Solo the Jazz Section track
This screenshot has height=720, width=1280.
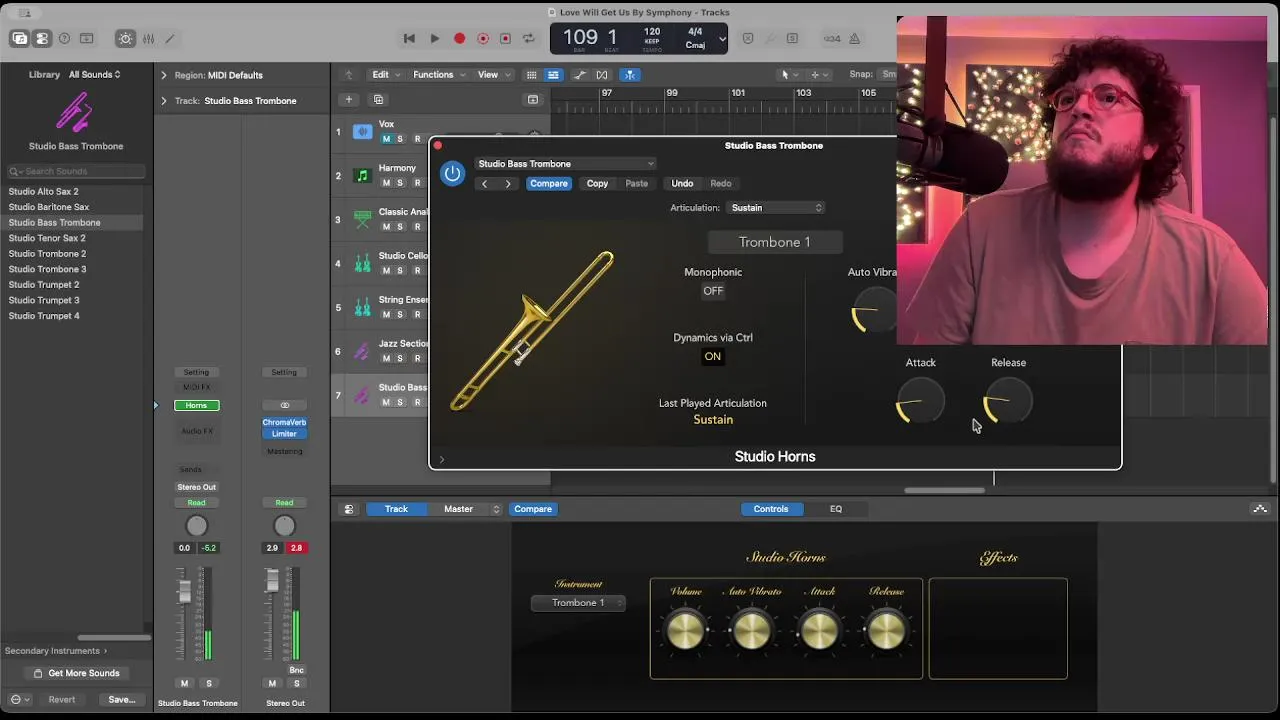pos(400,358)
